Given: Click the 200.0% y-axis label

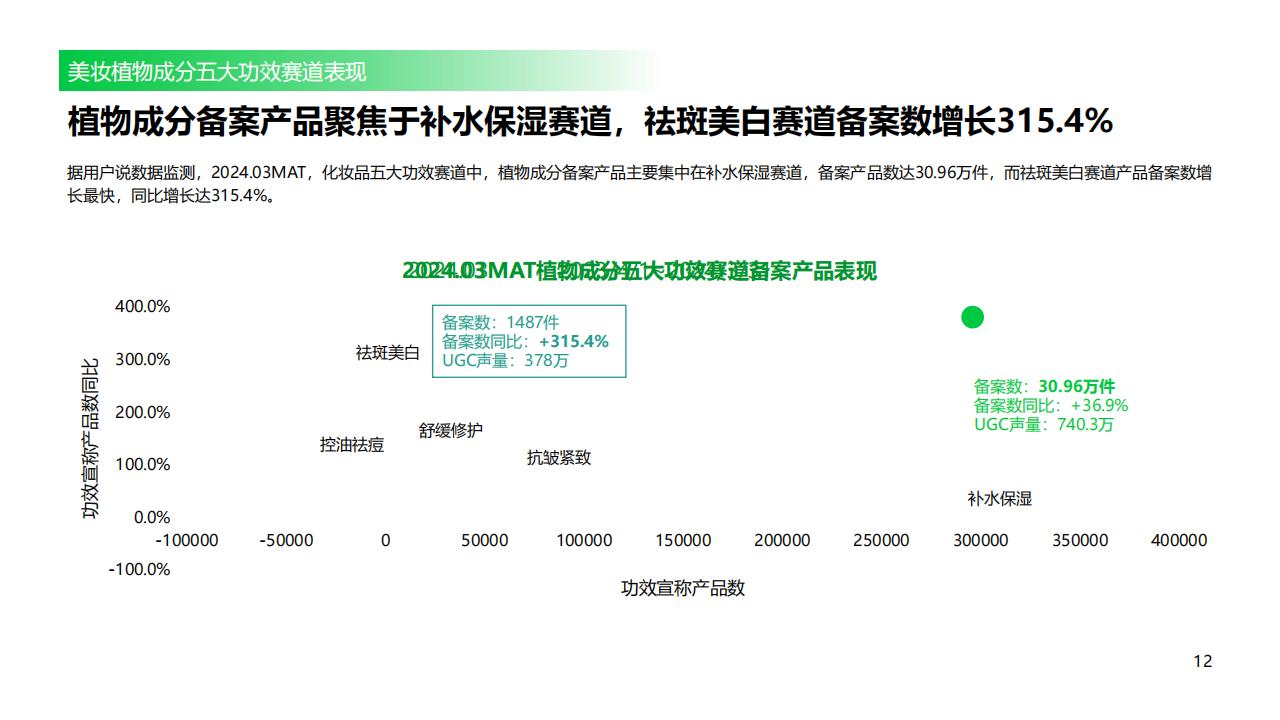Looking at the screenshot, I should (143, 412).
